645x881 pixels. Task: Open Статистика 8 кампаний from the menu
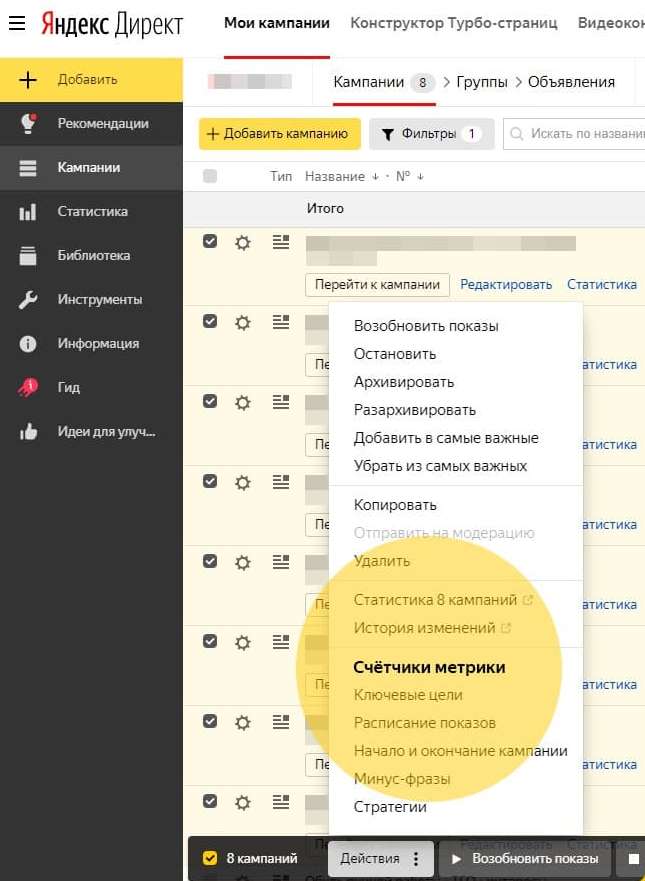pyautogui.click(x=435, y=600)
